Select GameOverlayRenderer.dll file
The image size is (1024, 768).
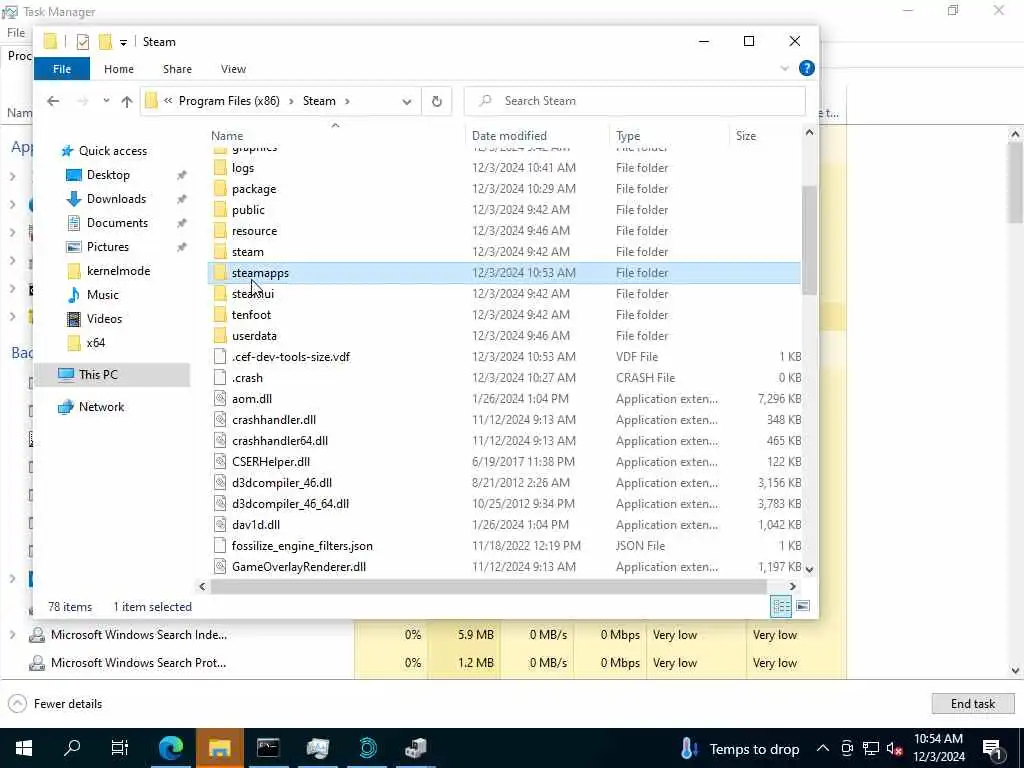tap(504, 567)
